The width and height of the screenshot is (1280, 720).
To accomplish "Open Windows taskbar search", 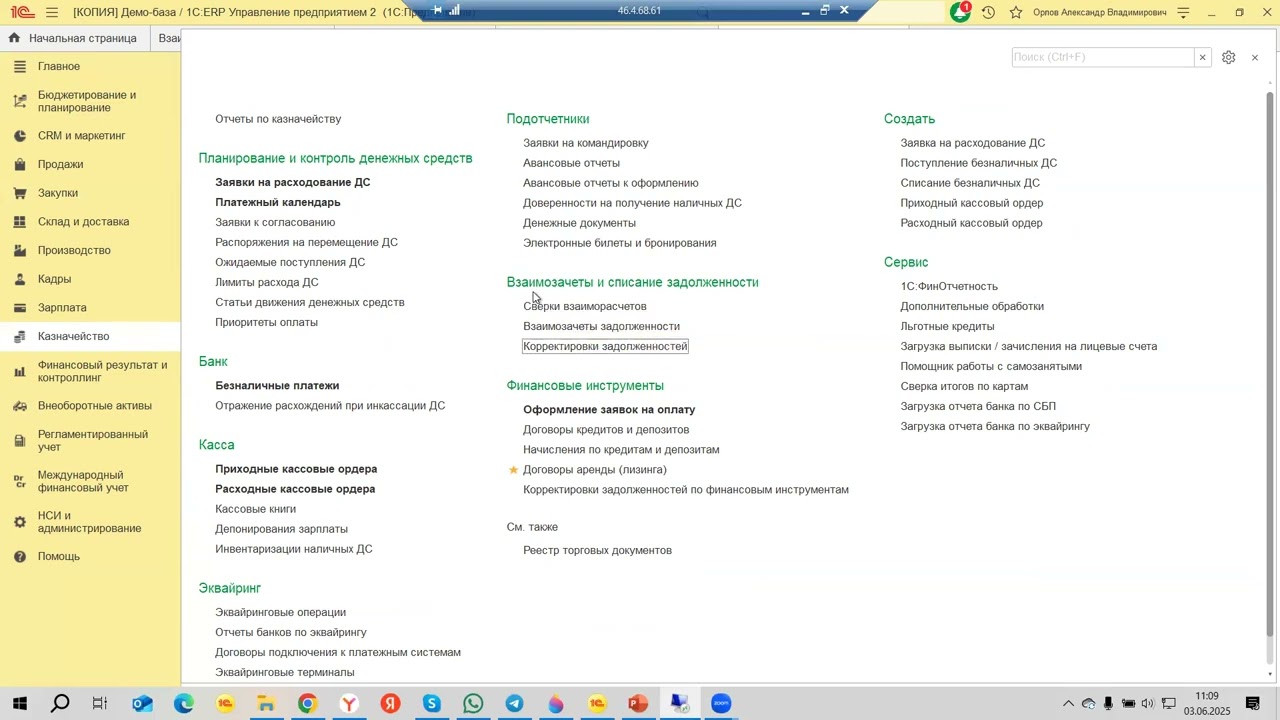I will pyautogui.click(x=60, y=704).
